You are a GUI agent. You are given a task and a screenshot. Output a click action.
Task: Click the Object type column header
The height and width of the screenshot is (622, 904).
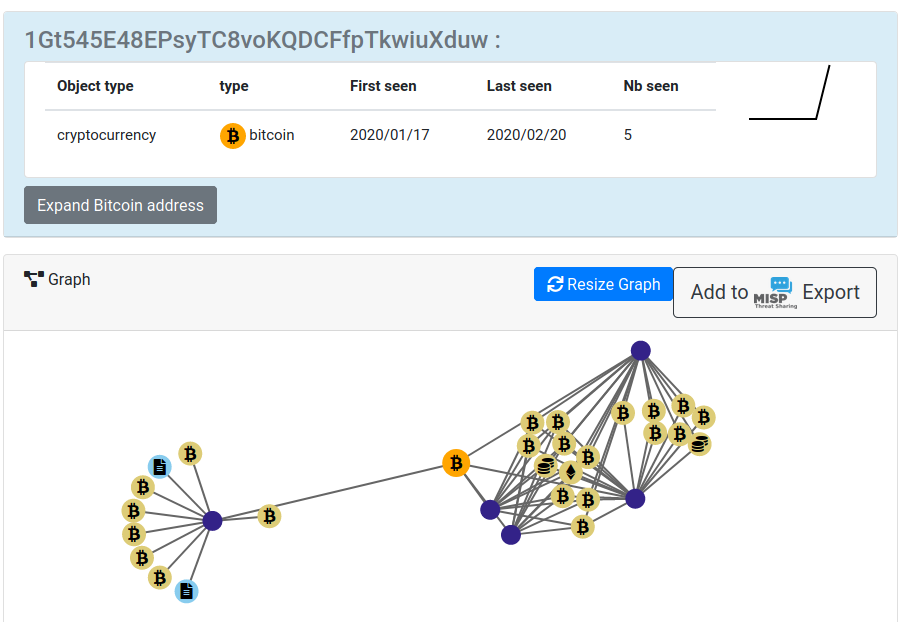pos(95,86)
